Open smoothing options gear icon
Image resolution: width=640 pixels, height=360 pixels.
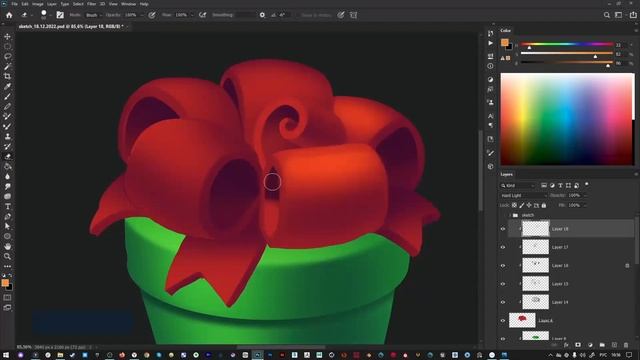tap(262, 15)
